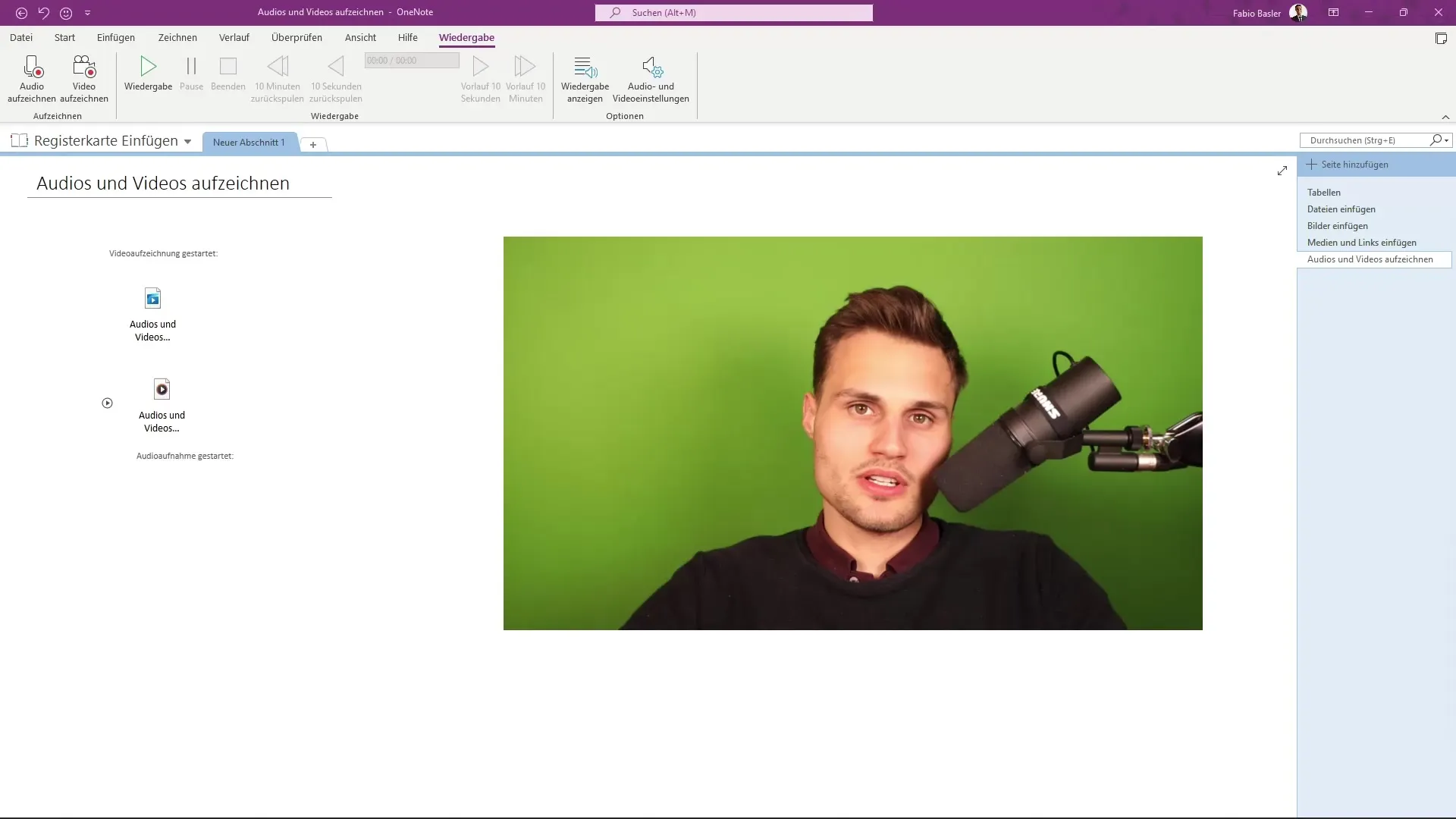
Task: Click the notebook icon beside Registerkarte Einfügen
Action: [x=20, y=140]
